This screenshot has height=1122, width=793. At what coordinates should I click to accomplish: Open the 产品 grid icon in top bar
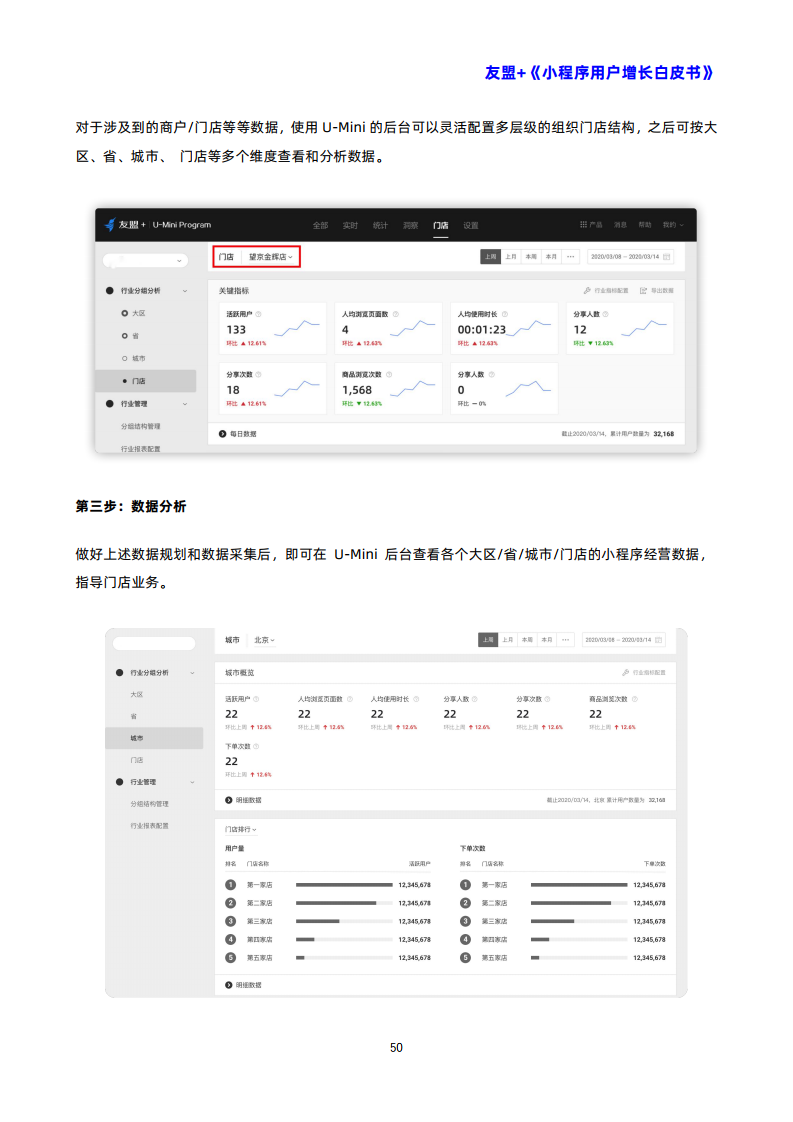584,225
